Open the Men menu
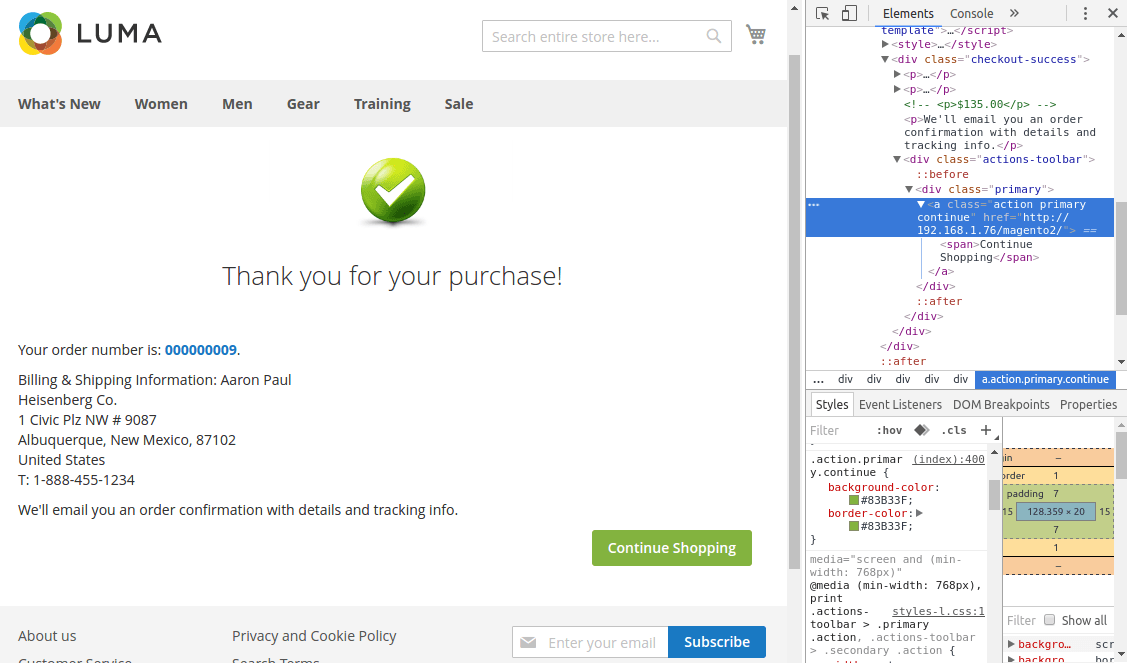The height and width of the screenshot is (663, 1127). point(237,104)
